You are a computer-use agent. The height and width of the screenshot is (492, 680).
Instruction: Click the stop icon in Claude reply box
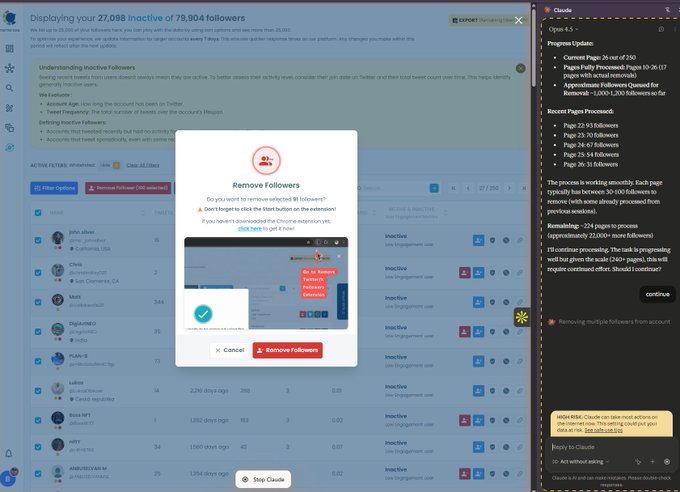click(667, 462)
